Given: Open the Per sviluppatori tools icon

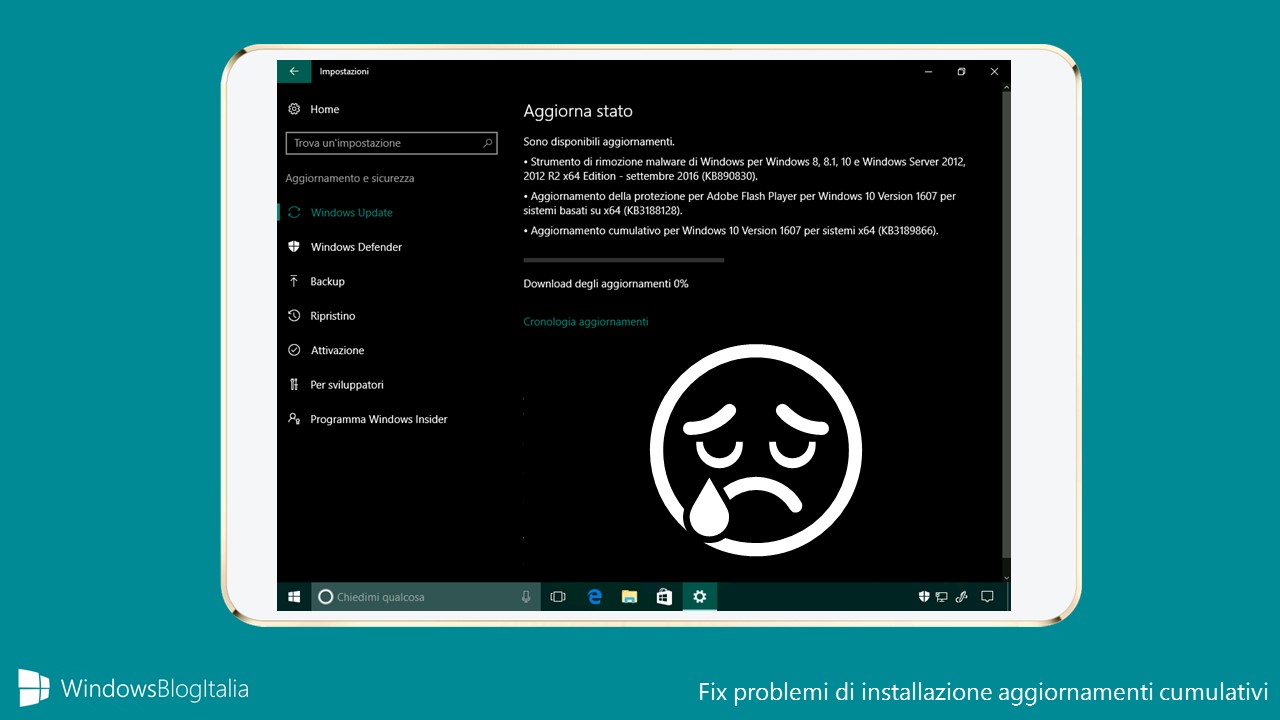Looking at the screenshot, I should (294, 385).
